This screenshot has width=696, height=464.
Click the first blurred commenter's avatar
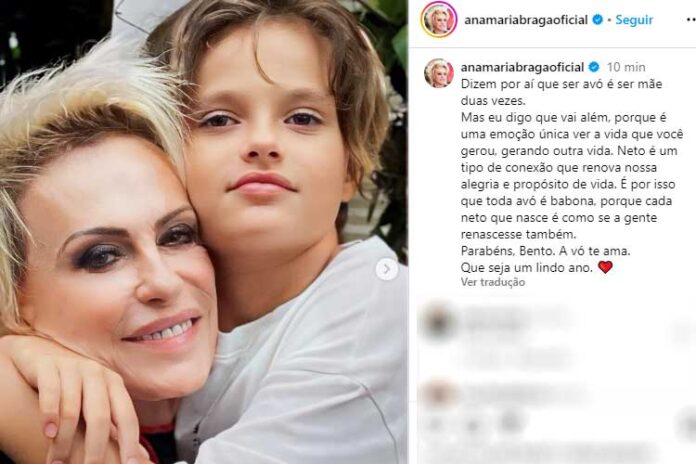[x=438, y=323]
